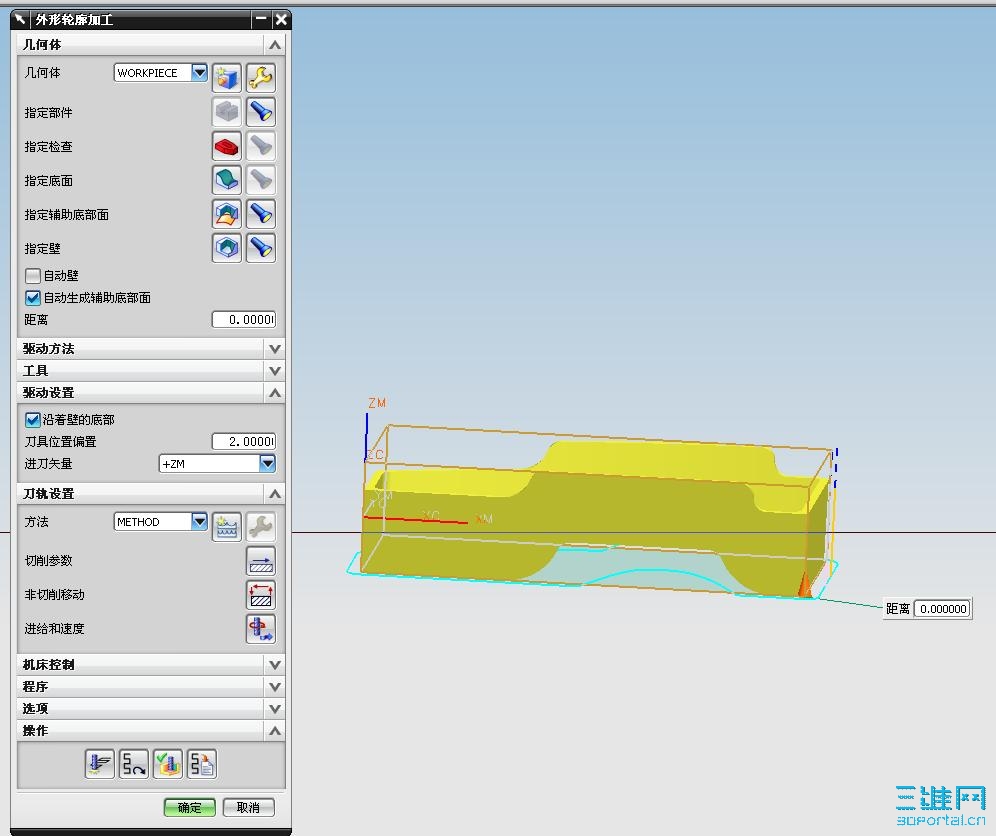Click the 距离 value field in dialog
The image size is (996, 836).
(244, 320)
